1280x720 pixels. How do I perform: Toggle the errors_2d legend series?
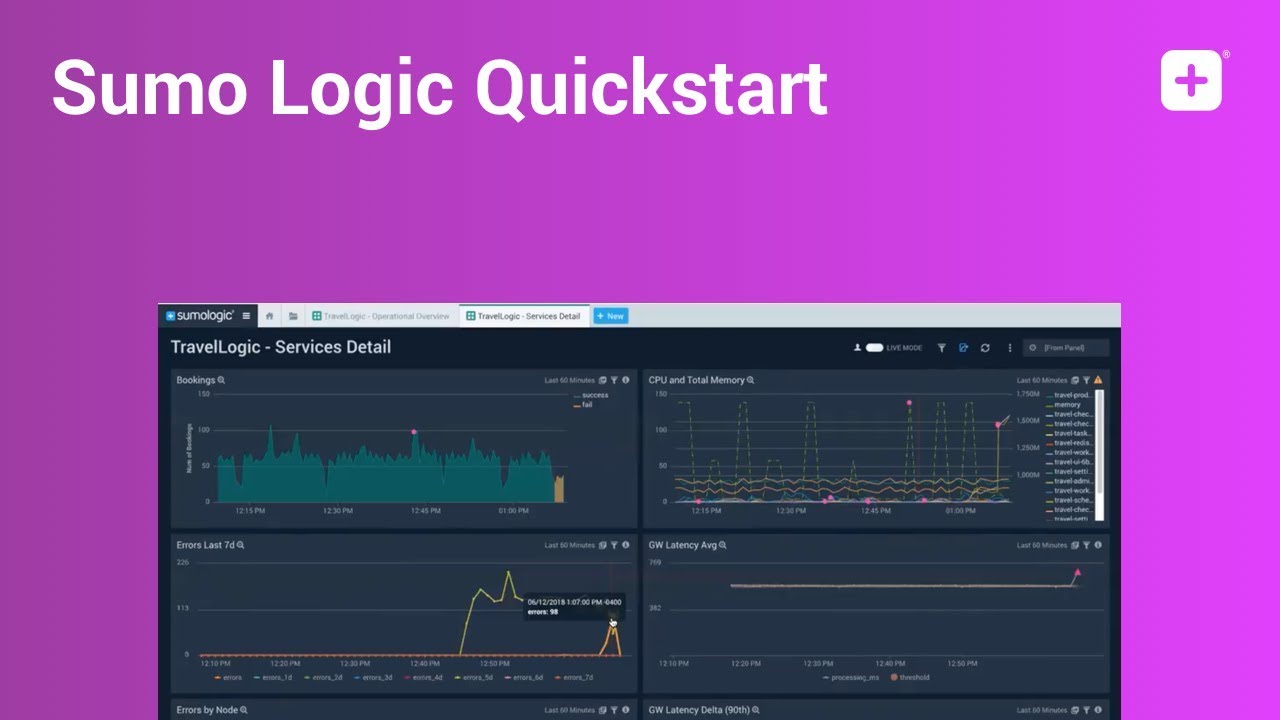[323, 677]
